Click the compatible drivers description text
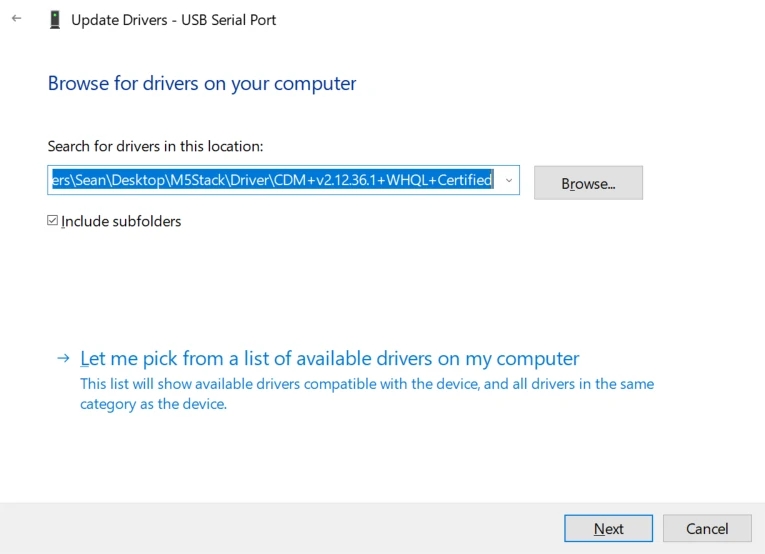The width and height of the screenshot is (765, 554). coord(366,384)
